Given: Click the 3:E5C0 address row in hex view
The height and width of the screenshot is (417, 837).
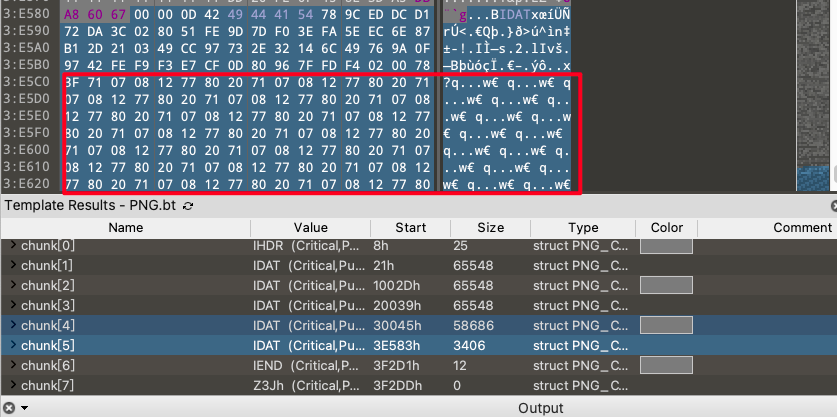Looking at the screenshot, I should (x=30, y=83).
